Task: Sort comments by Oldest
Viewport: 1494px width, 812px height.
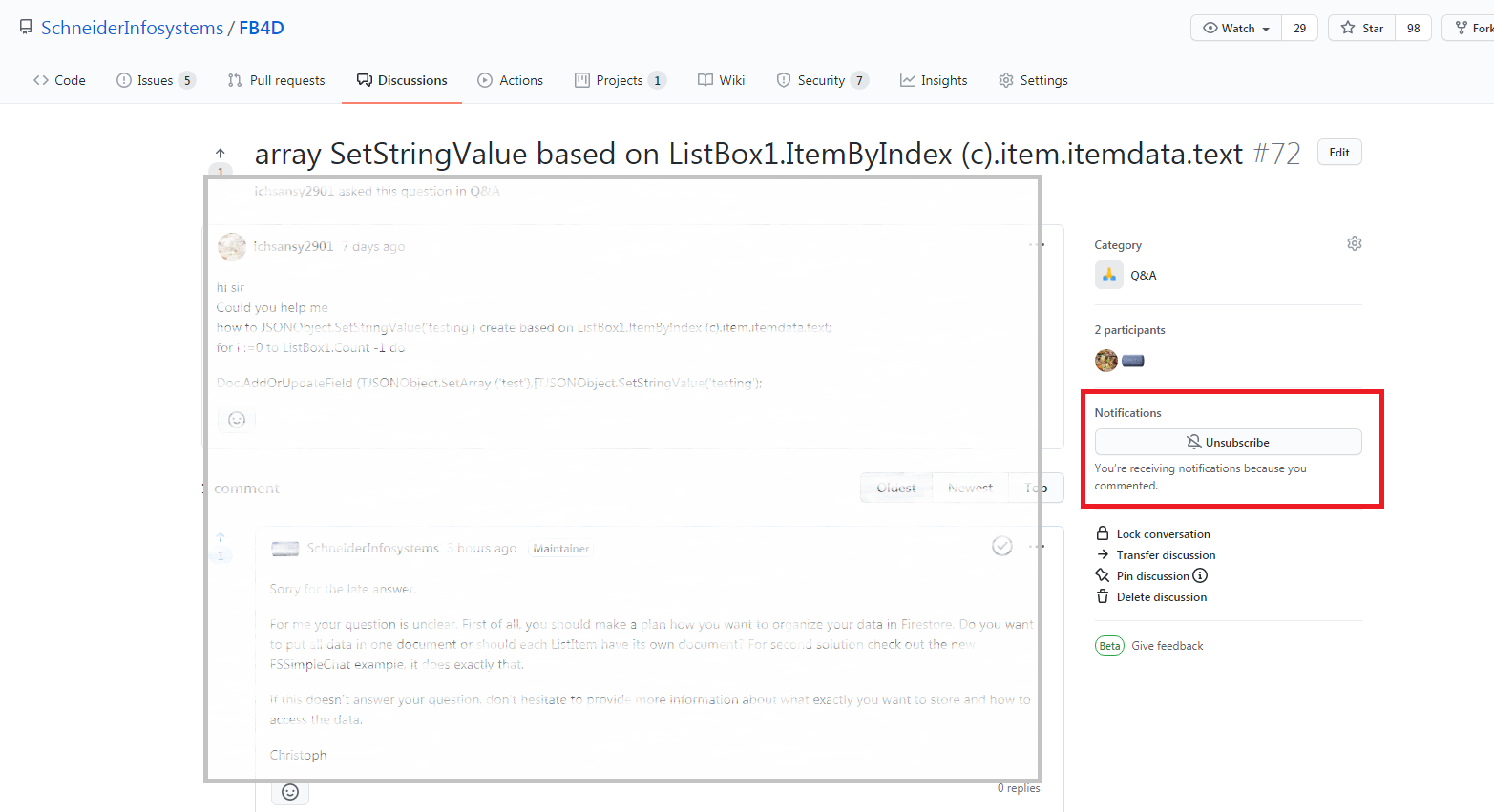Action: pos(896,488)
